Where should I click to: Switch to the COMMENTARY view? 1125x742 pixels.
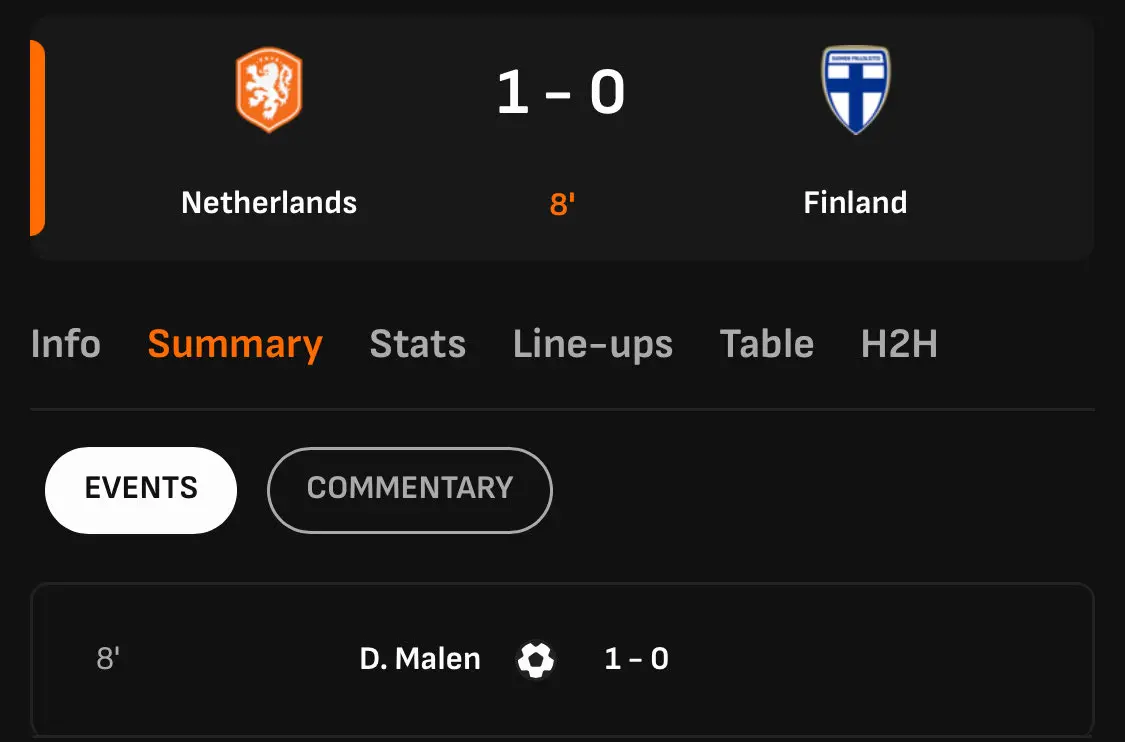tap(409, 489)
